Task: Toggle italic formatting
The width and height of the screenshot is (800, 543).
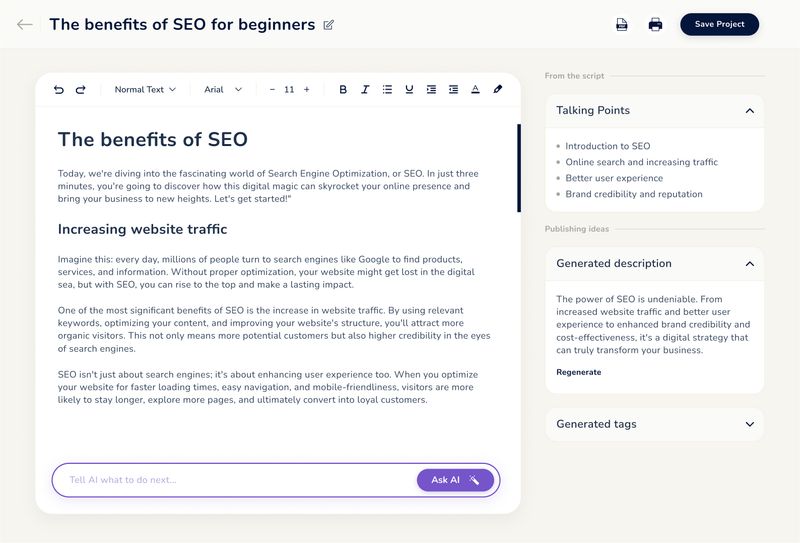Action: click(365, 90)
